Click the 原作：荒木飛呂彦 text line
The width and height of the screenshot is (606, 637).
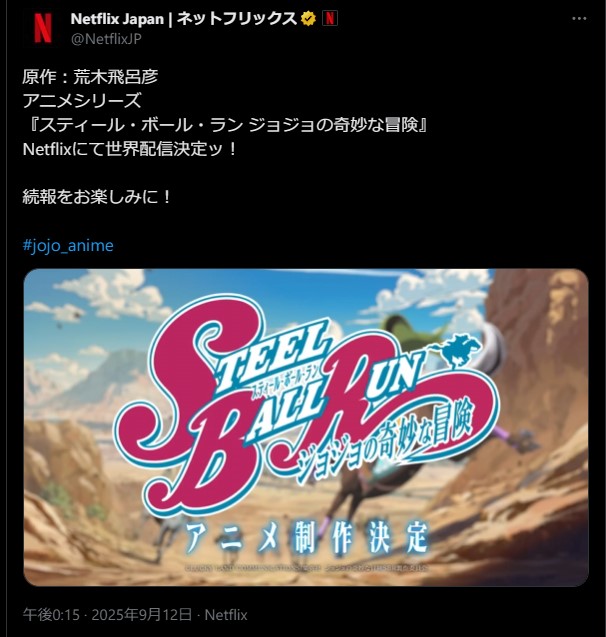[90, 77]
